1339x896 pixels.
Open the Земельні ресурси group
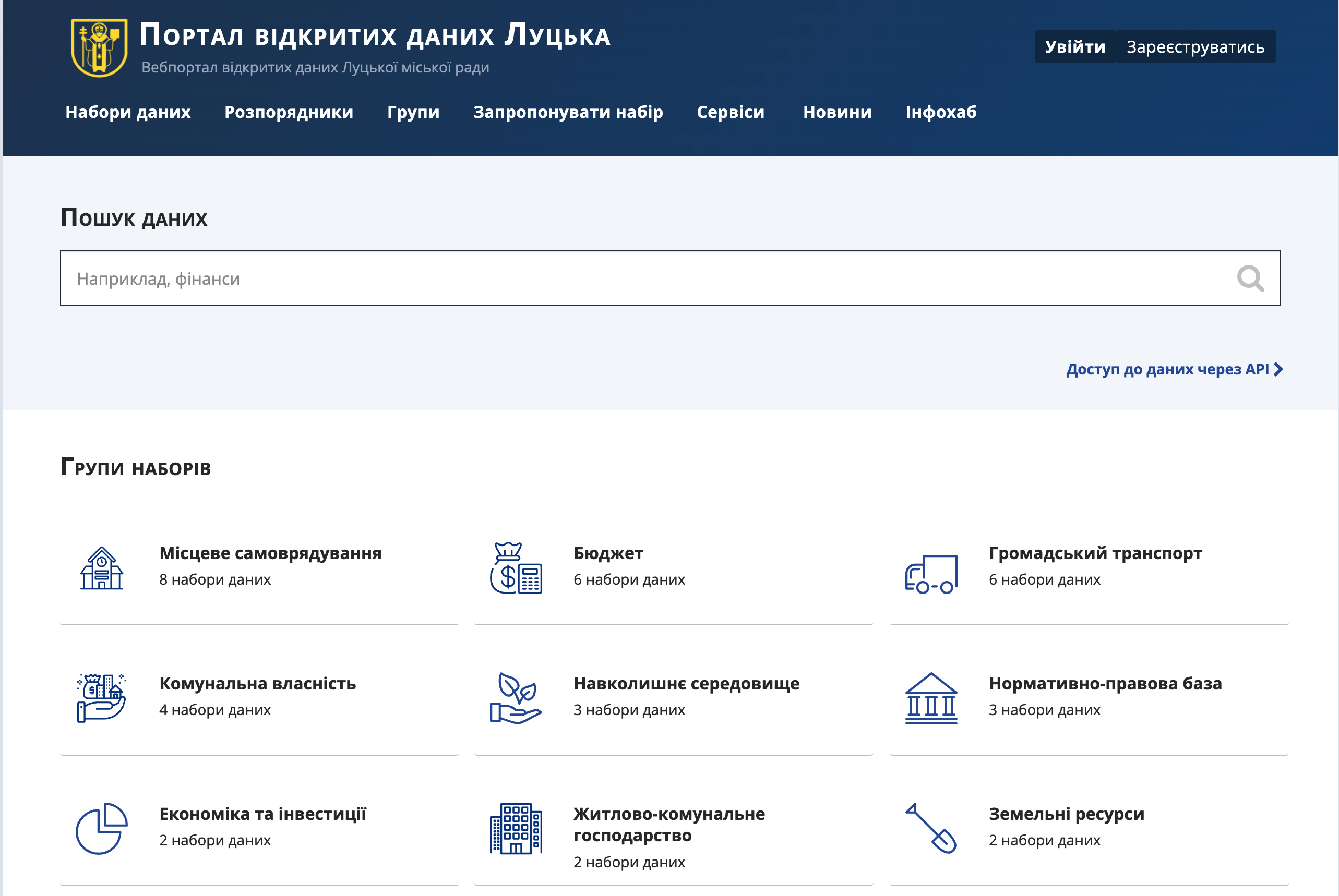point(1066,814)
